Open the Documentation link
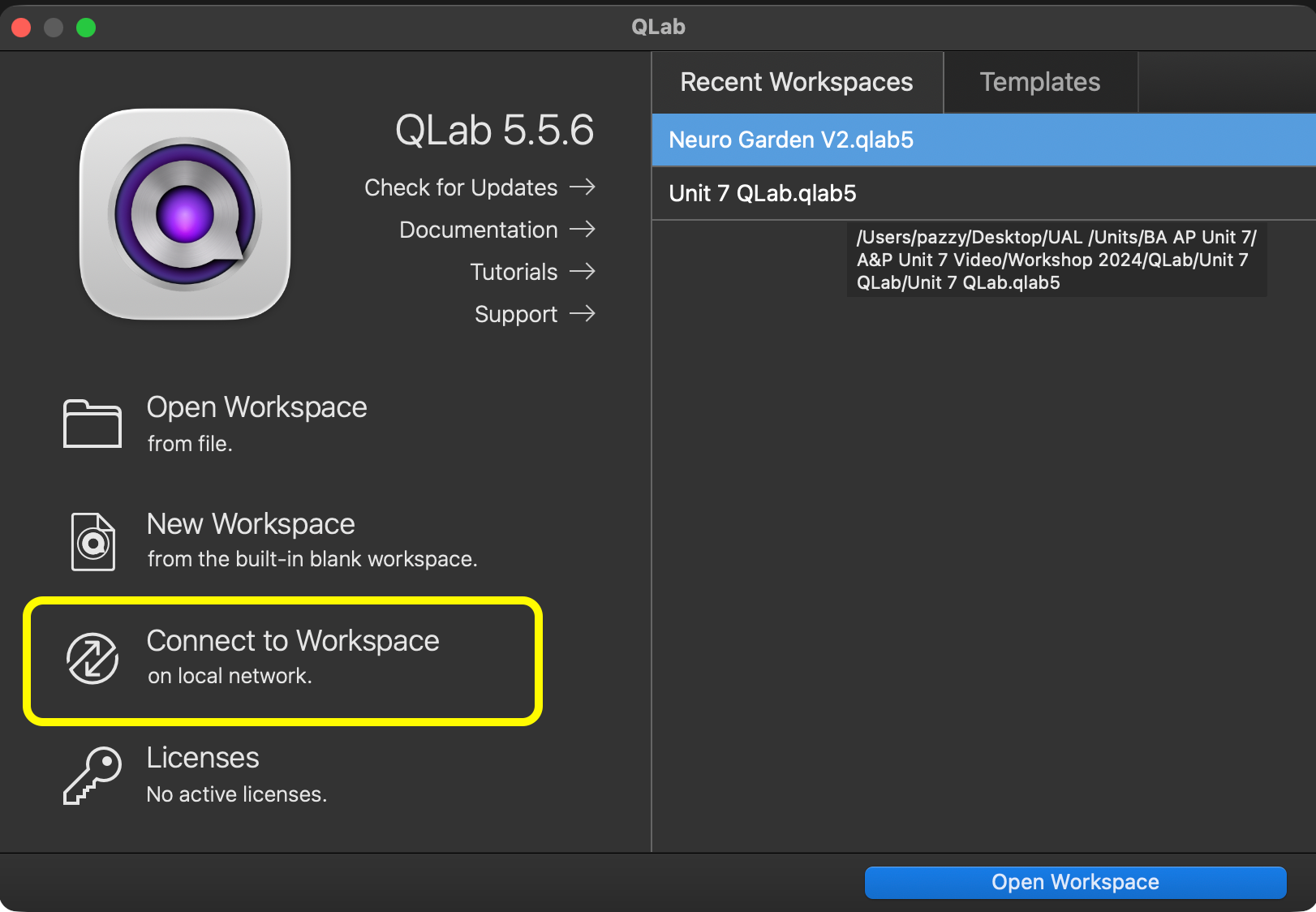The height and width of the screenshot is (912, 1316). coord(478,230)
